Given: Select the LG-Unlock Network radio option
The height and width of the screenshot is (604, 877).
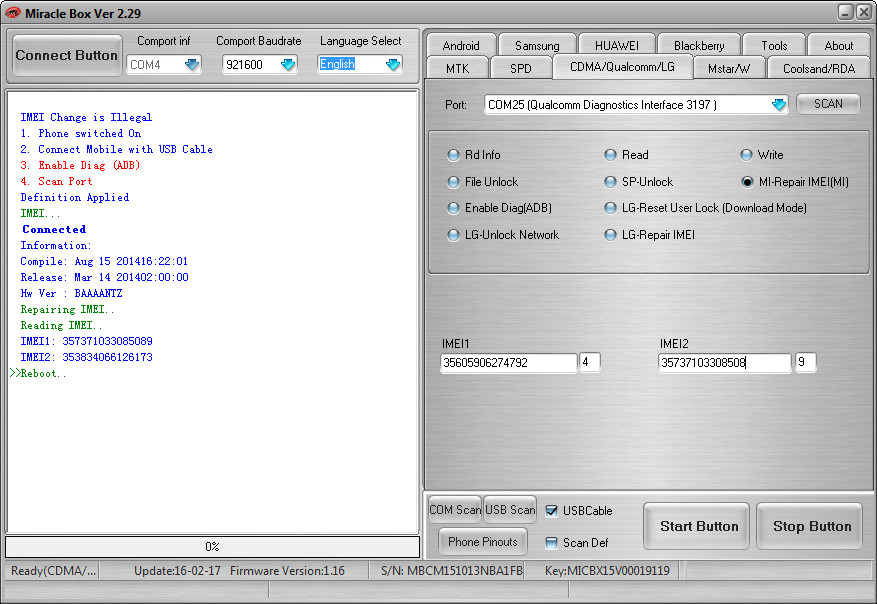Looking at the screenshot, I should coord(503,235).
